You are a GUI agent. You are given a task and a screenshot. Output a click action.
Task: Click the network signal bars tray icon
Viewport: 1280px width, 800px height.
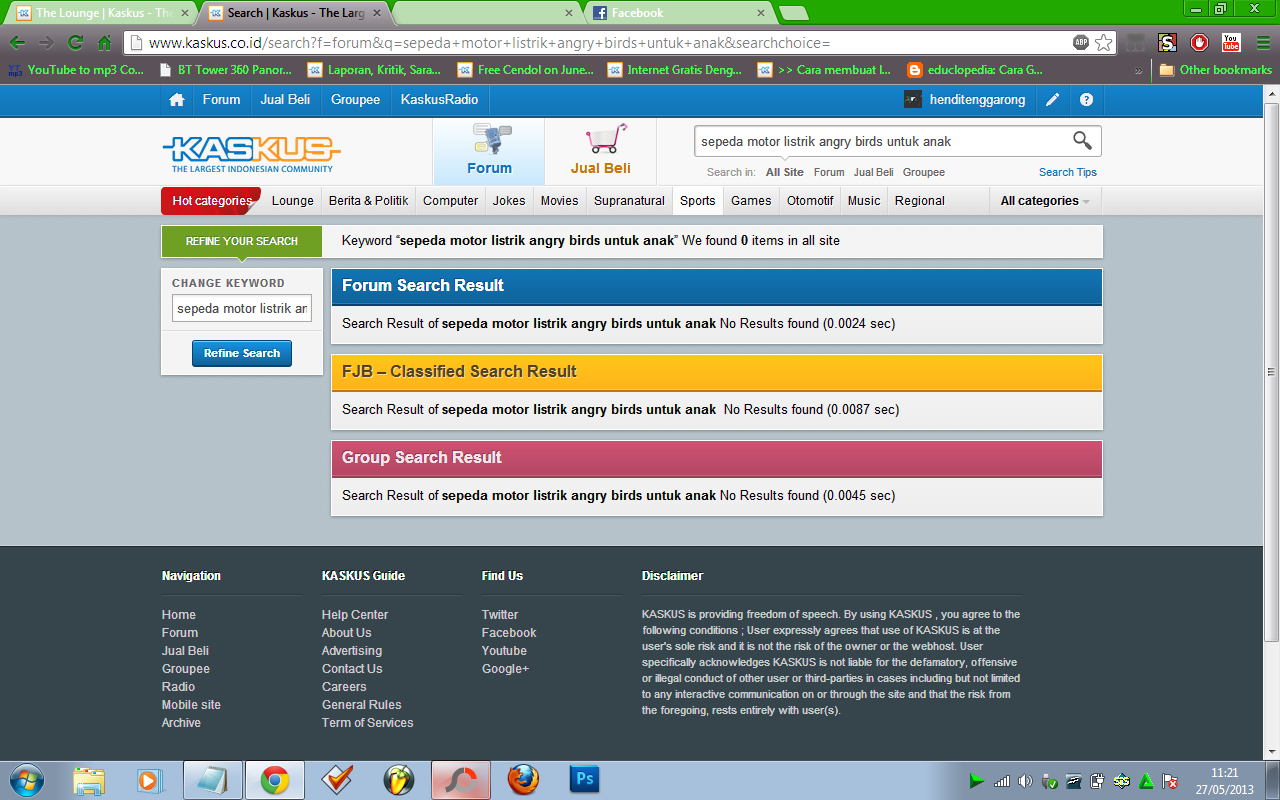tap(1001, 781)
